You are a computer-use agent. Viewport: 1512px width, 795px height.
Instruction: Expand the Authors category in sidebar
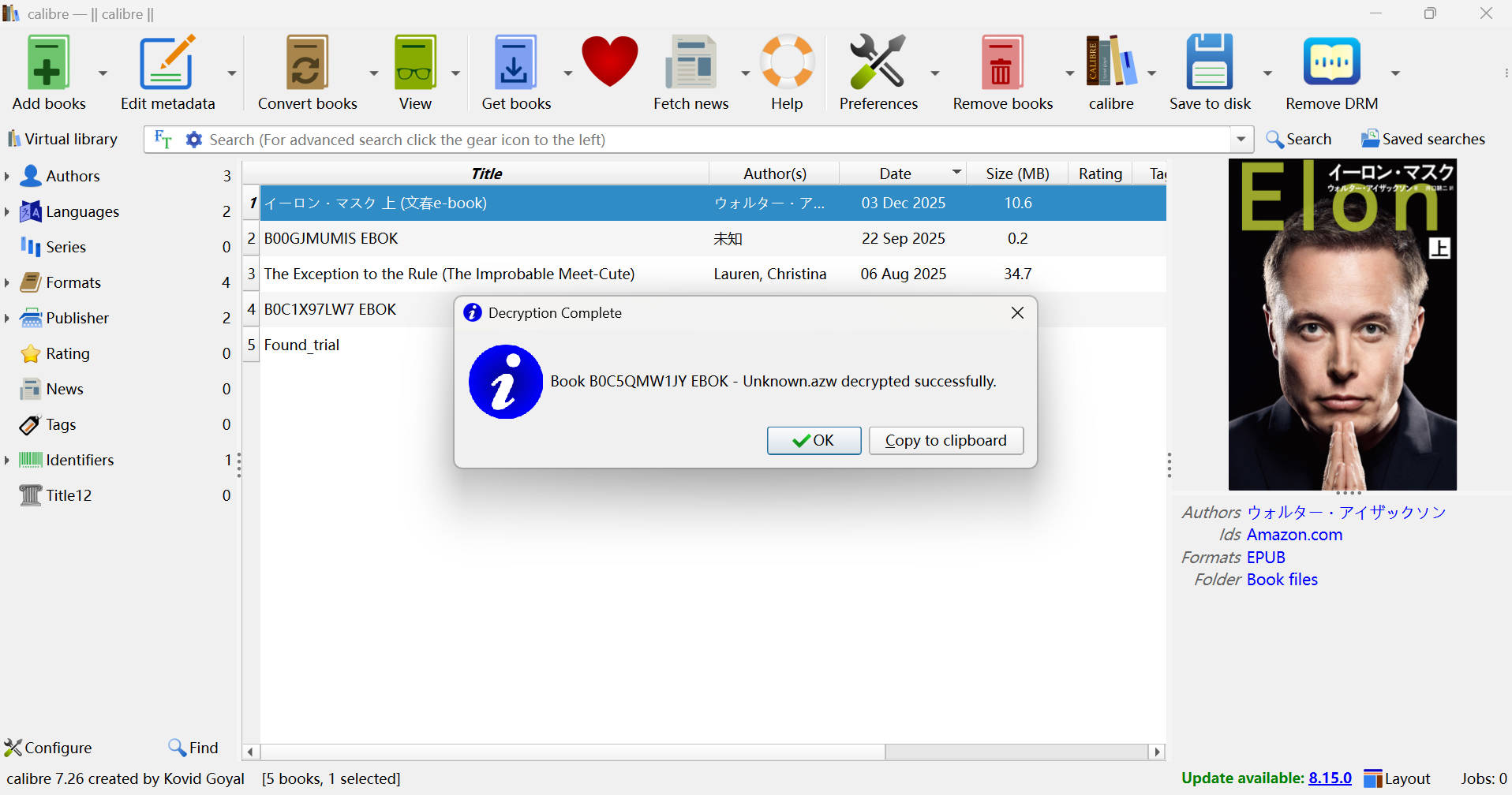[8, 176]
